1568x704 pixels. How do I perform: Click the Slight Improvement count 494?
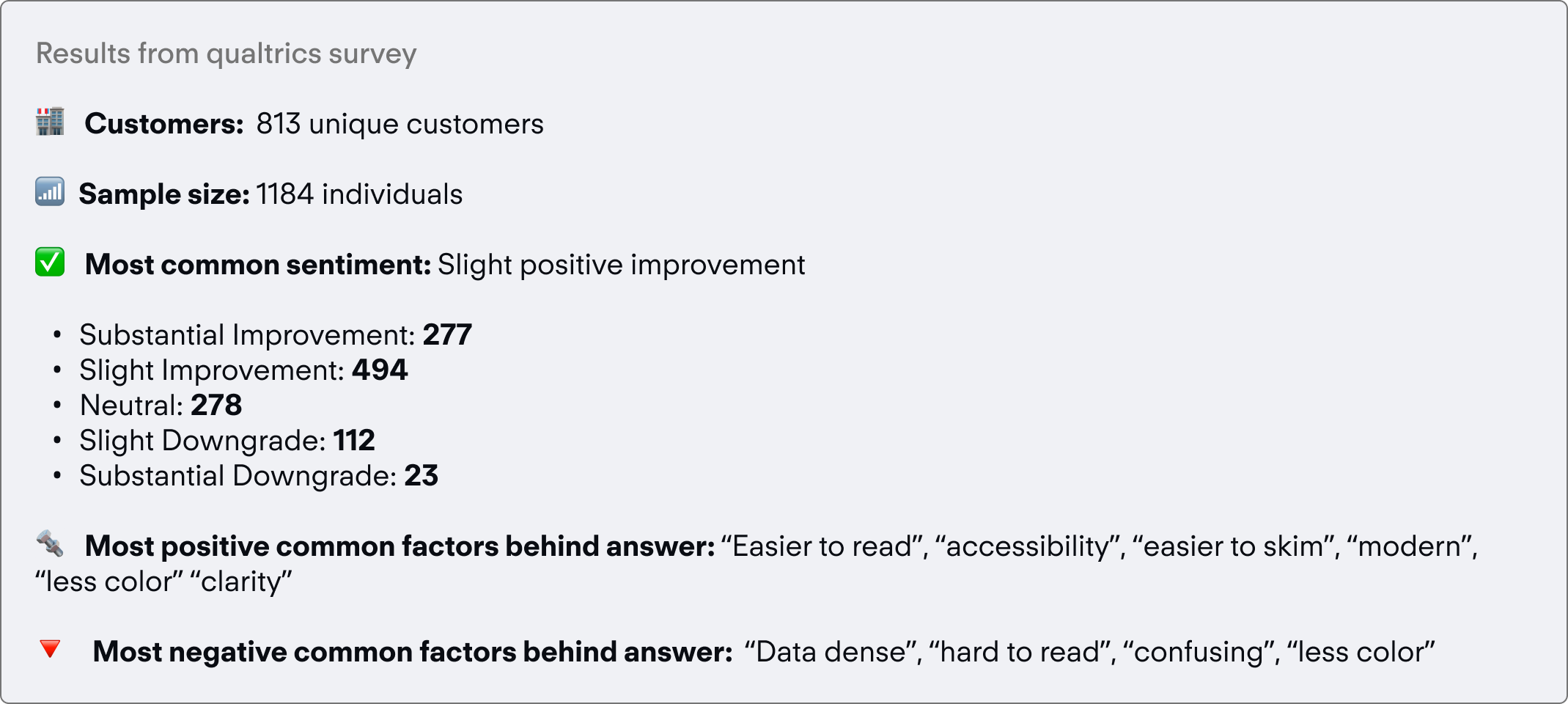(380, 370)
